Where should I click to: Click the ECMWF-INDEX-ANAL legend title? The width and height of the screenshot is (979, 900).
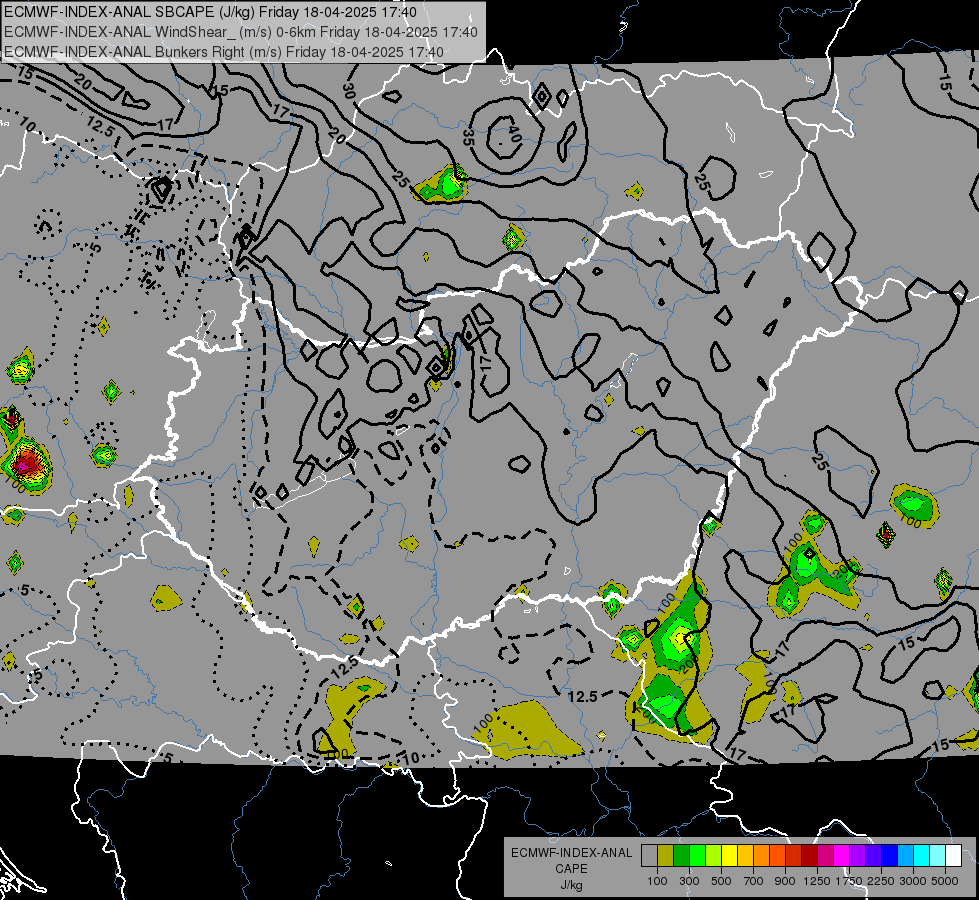(x=571, y=853)
